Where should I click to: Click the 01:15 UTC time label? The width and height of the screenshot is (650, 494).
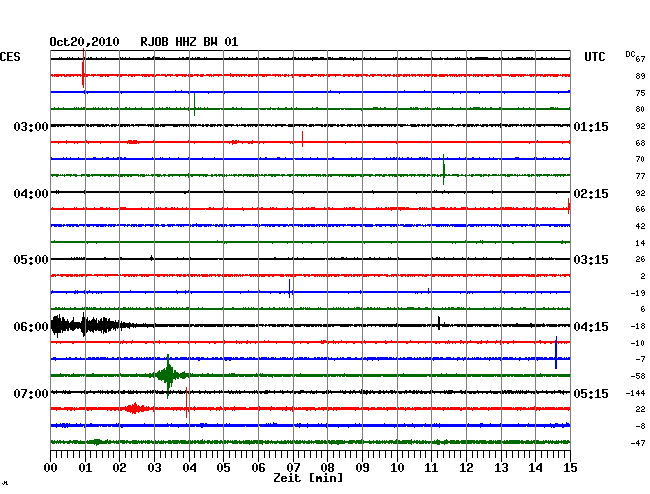(x=591, y=127)
